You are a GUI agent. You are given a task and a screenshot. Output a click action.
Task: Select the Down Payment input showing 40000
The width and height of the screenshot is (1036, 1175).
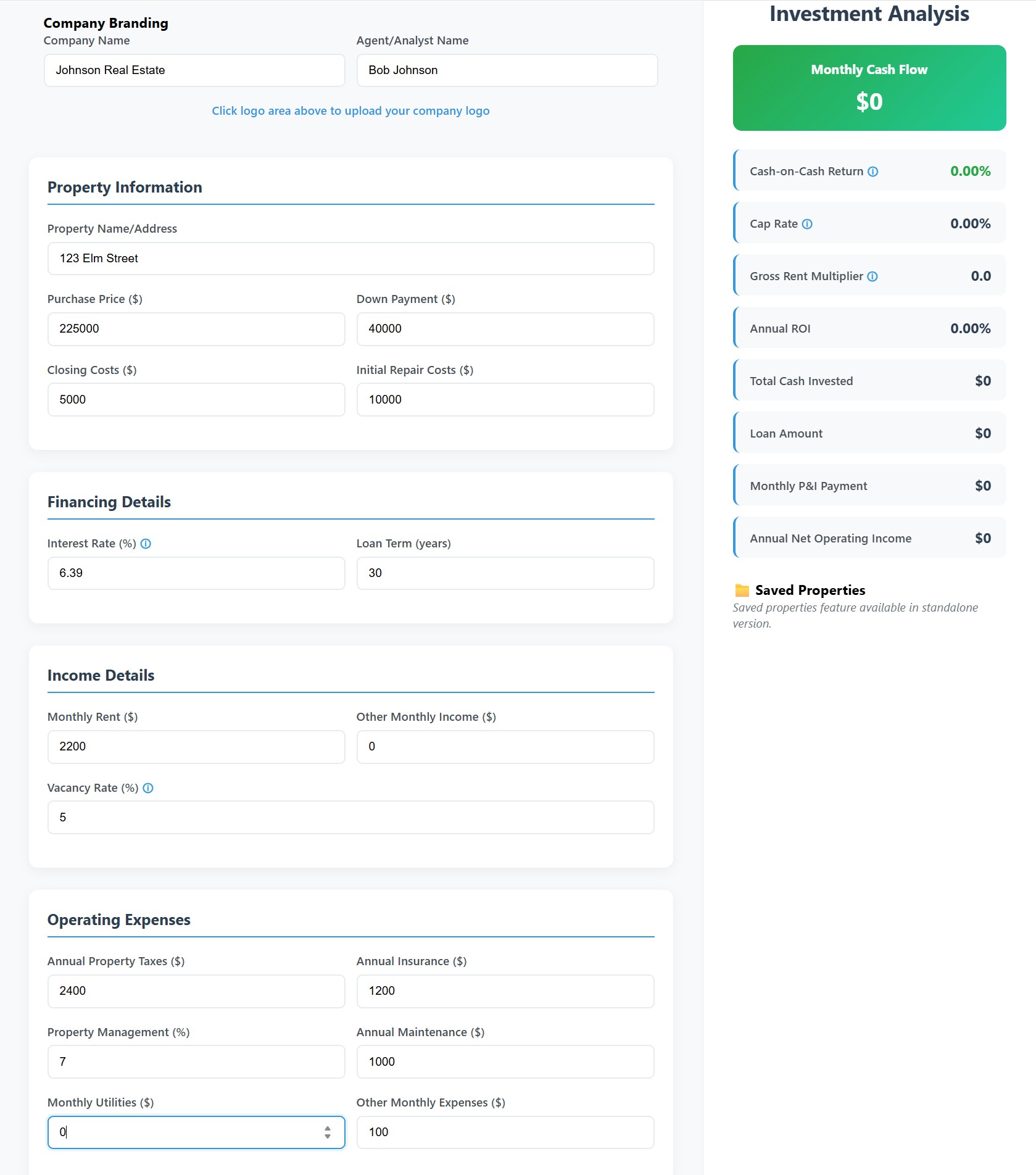click(x=505, y=329)
